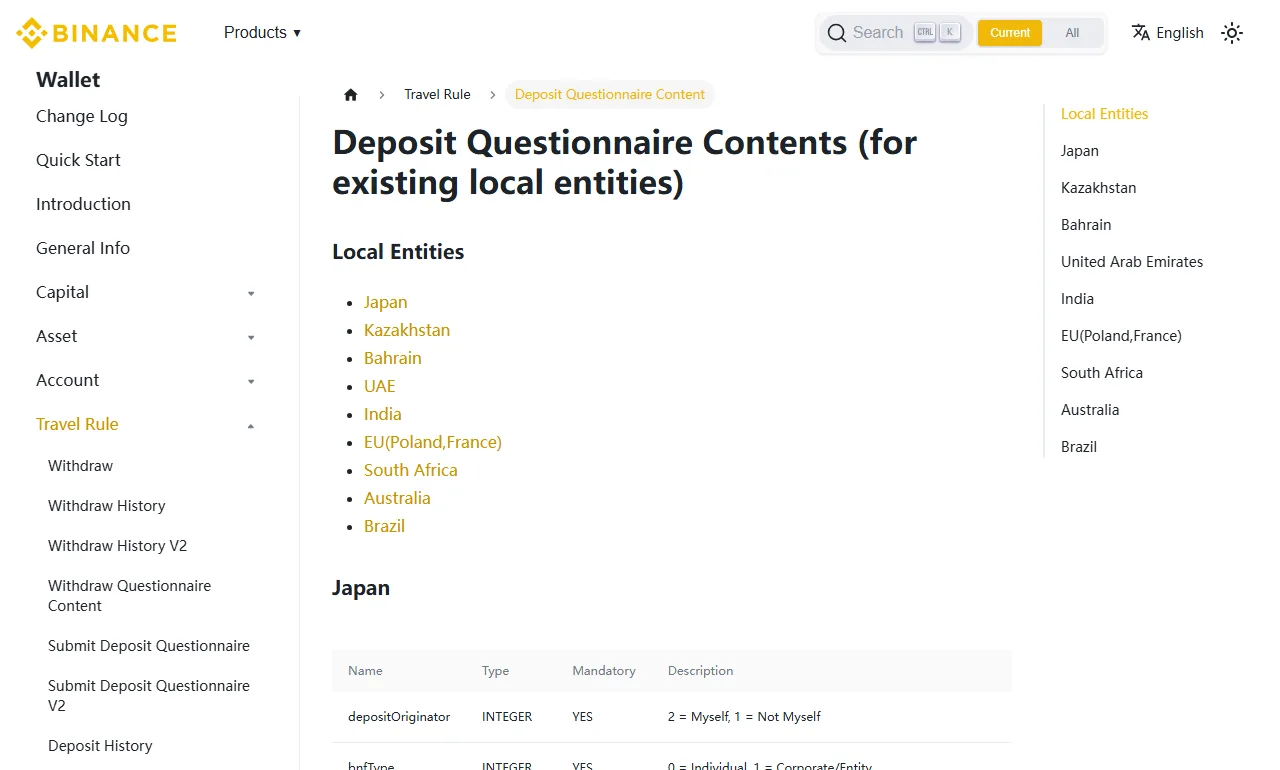Open General Info in sidebar
This screenshot has width=1280, height=770.
tap(83, 249)
